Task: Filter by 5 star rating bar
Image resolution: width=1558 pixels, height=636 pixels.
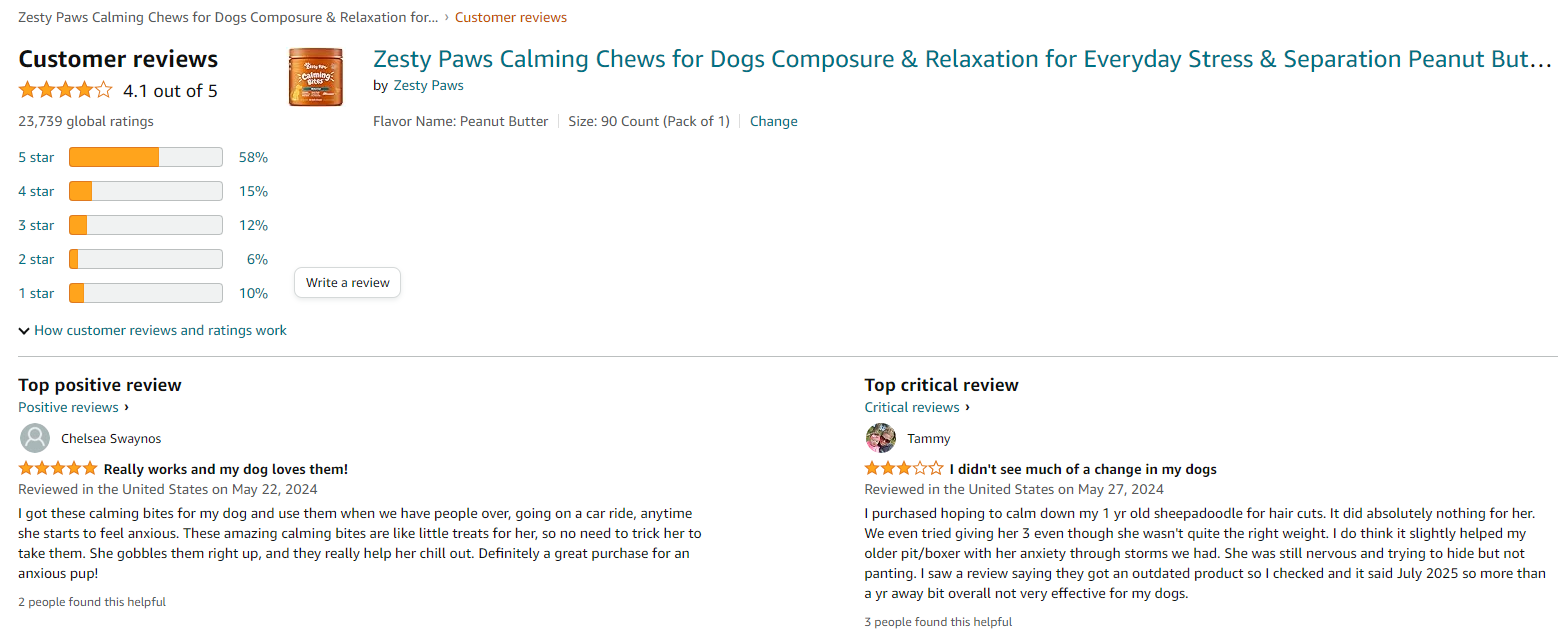Action: (x=145, y=157)
